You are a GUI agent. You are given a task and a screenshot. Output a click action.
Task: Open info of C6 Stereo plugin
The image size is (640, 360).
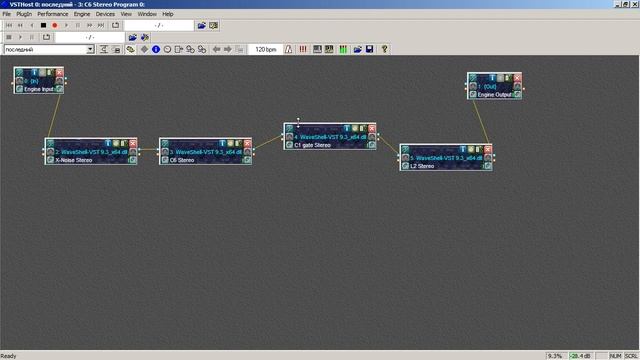tap(222, 143)
